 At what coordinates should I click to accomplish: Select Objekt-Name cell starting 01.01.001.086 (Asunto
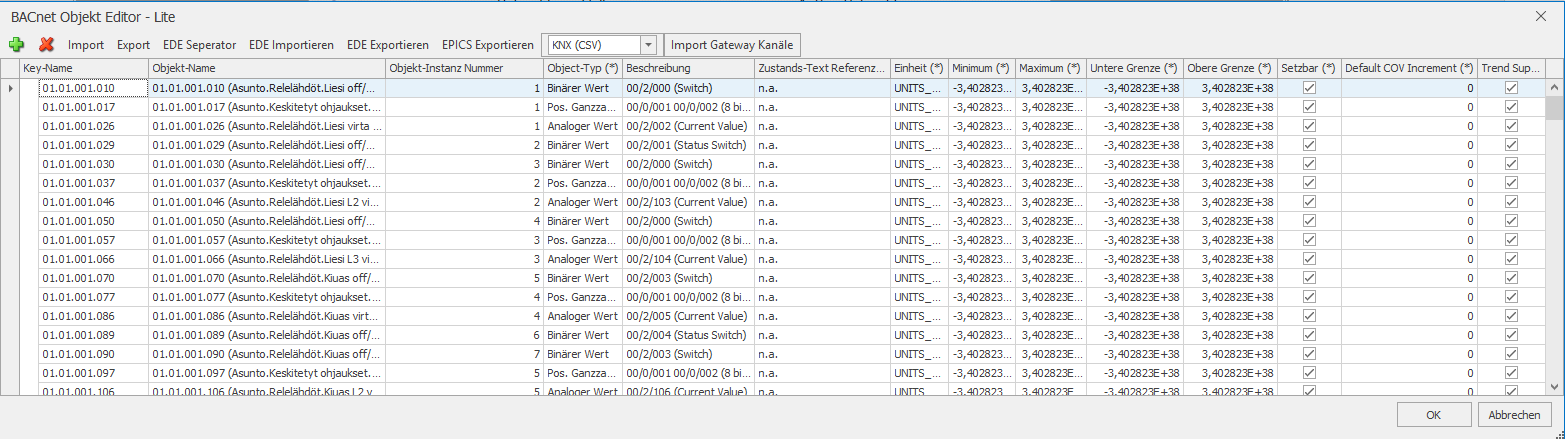pyautogui.click(x=267, y=316)
